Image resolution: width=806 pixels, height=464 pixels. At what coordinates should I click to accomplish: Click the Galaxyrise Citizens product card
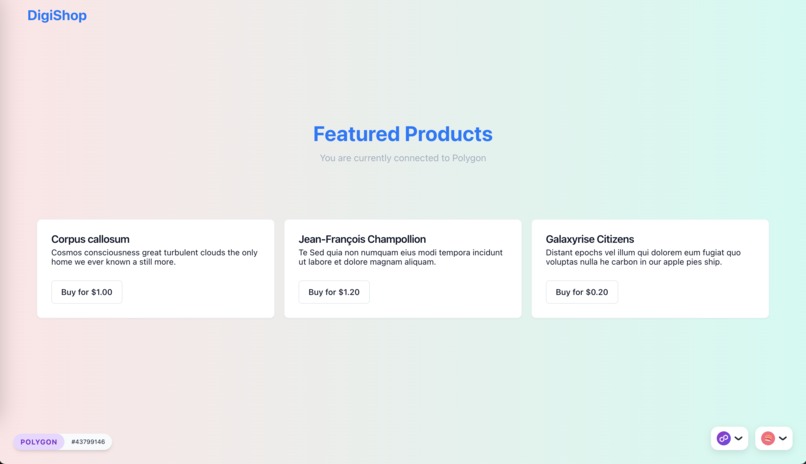pos(650,269)
